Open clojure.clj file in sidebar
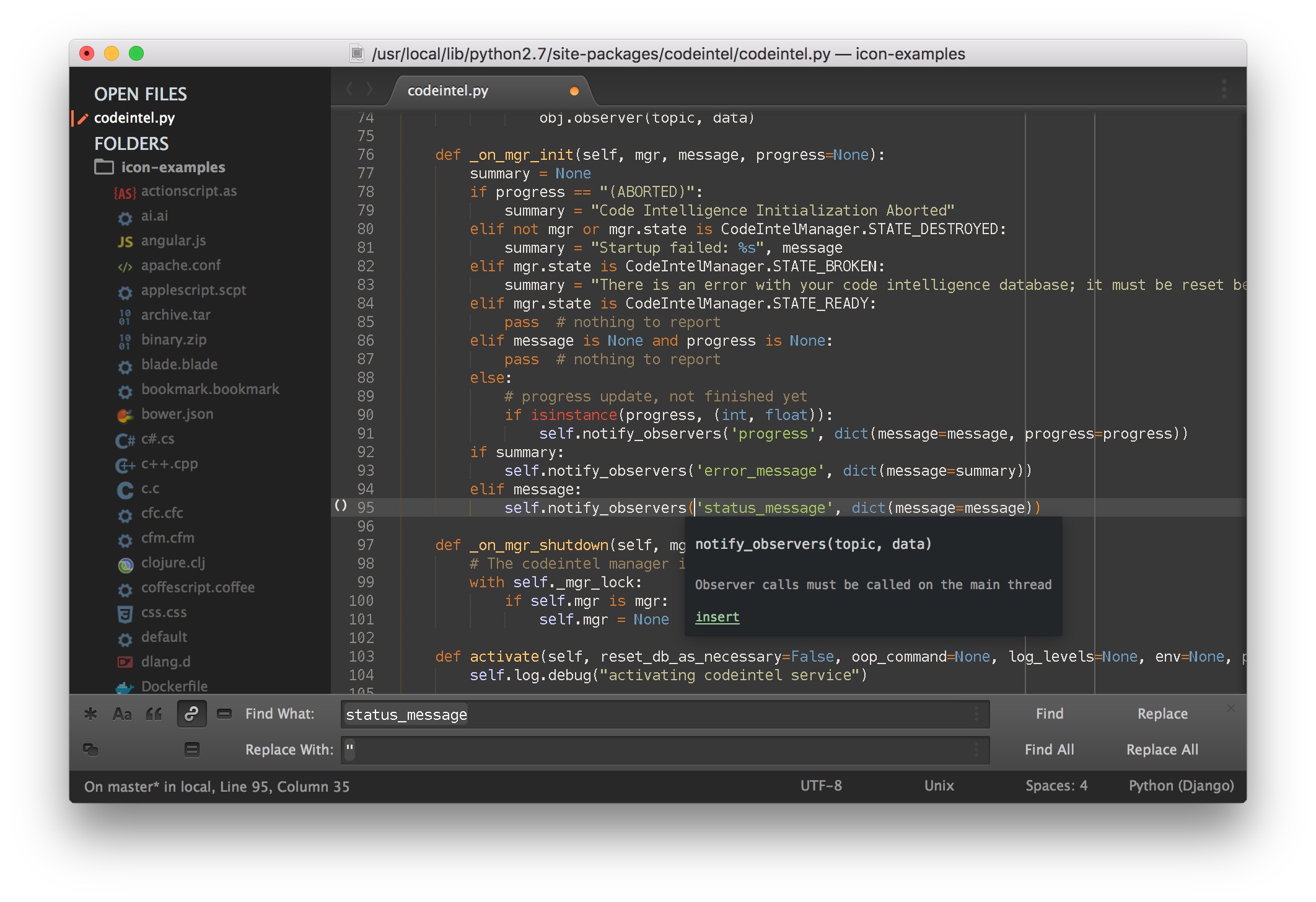 (173, 563)
